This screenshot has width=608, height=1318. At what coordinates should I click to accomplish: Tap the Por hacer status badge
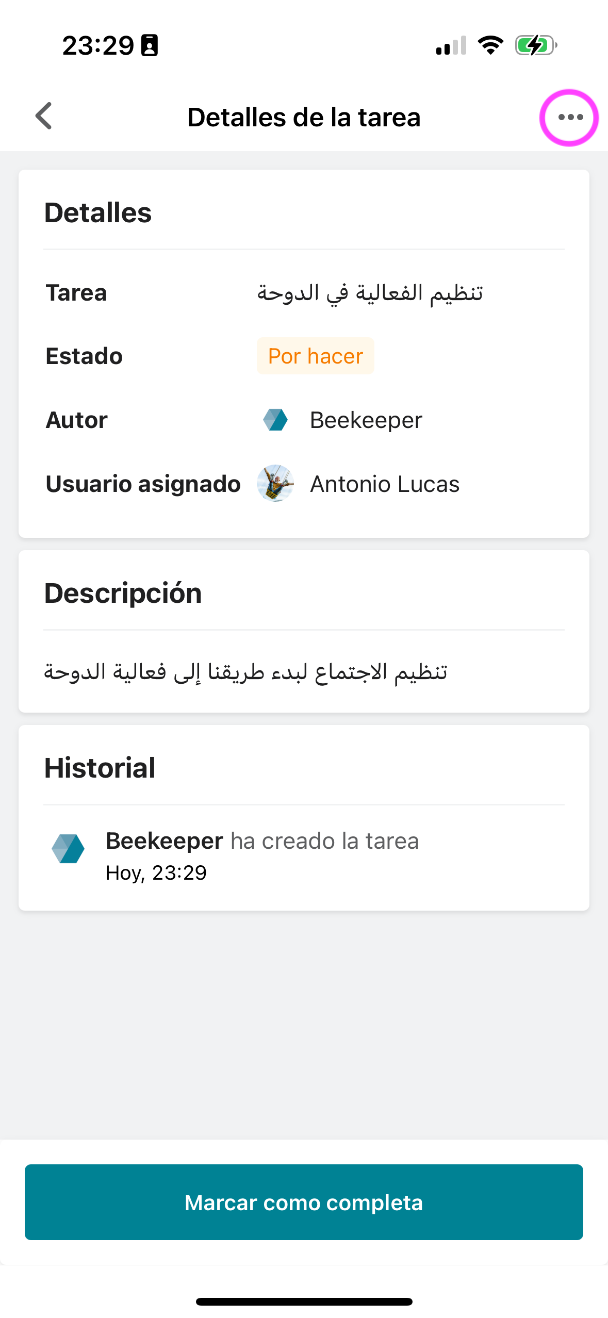pyautogui.click(x=315, y=356)
